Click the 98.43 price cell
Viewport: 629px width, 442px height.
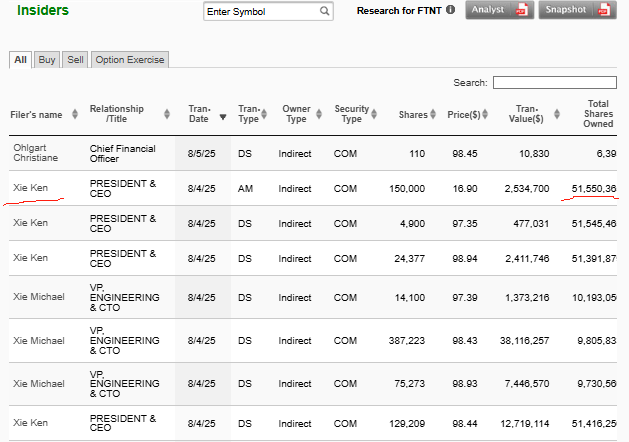click(465, 341)
